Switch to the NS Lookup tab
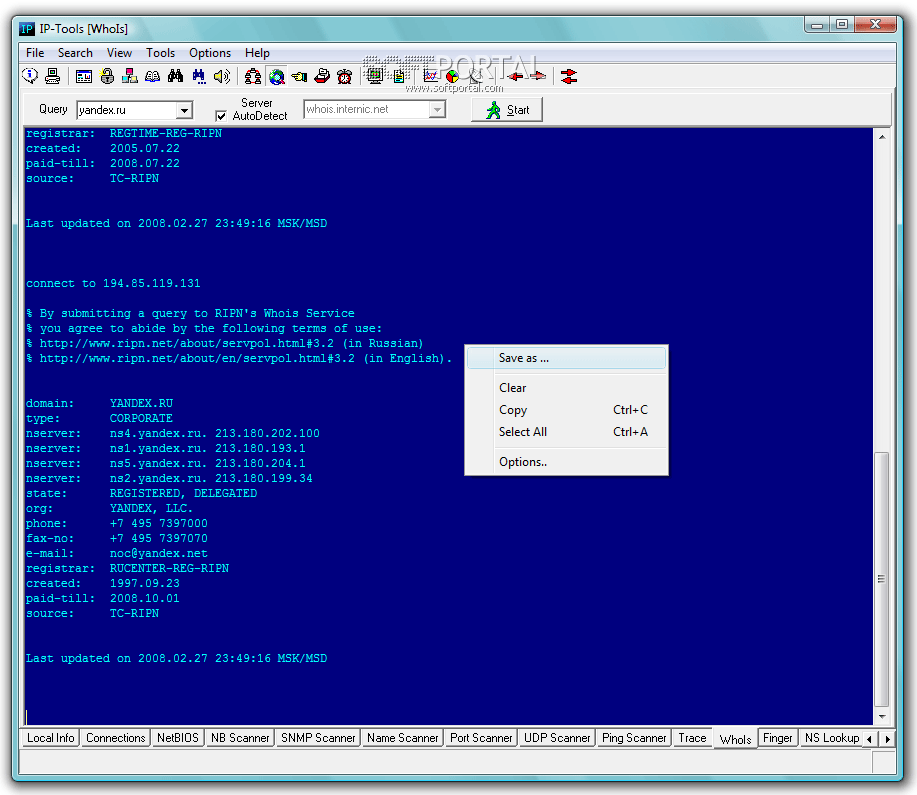Image resolution: width=917 pixels, height=795 pixels. tap(832, 738)
